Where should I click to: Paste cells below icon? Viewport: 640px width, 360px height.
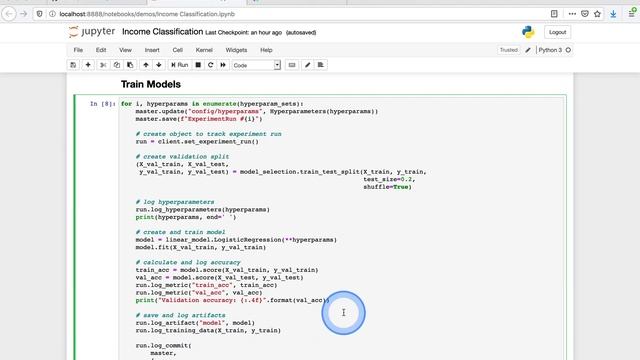pyautogui.click(x=130, y=65)
